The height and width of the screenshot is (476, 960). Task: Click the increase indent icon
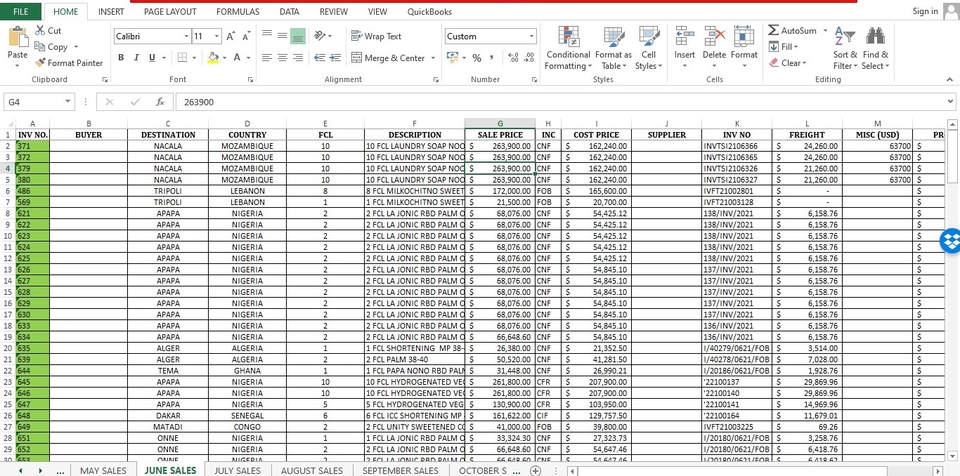[335, 58]
